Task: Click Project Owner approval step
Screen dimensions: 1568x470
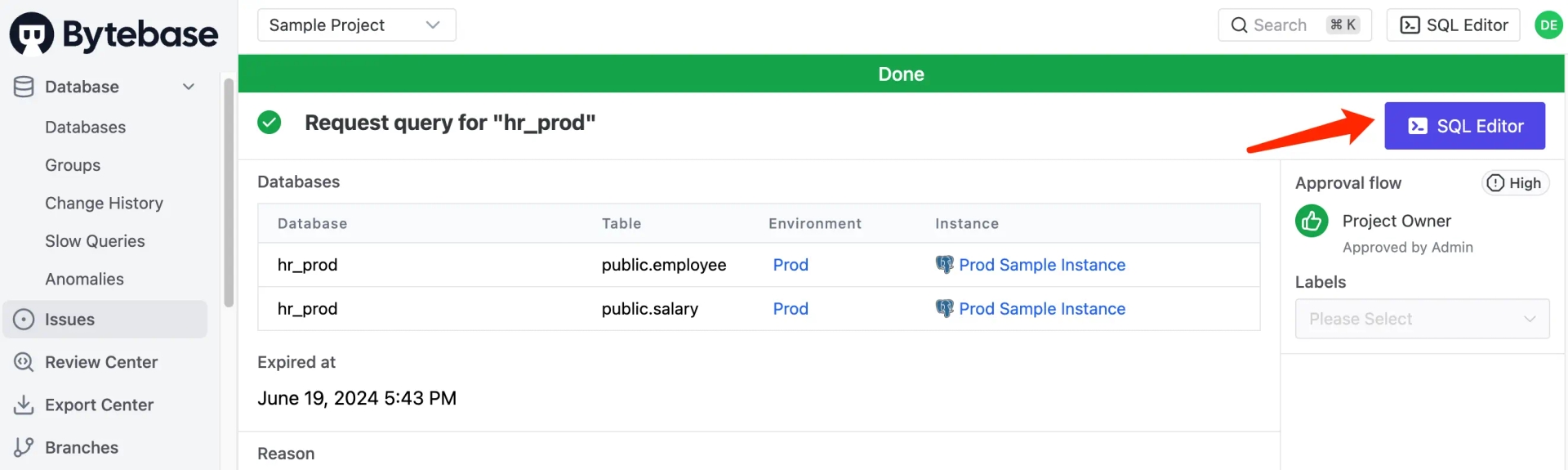Action: click(1396, 221)
